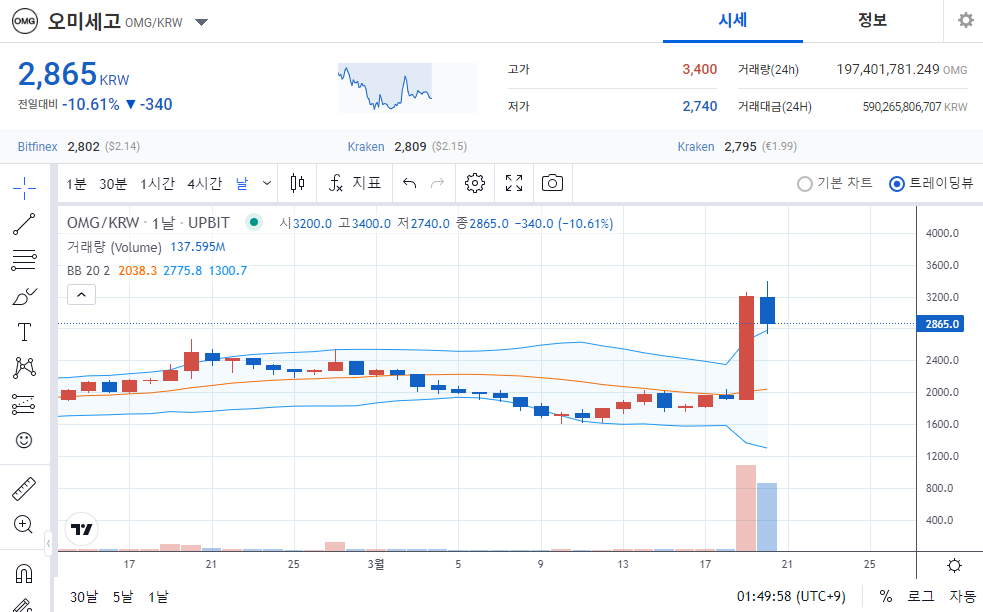983x612 pixels.
Task: Click the 저가 value 2,740
Action: (700, 107)
